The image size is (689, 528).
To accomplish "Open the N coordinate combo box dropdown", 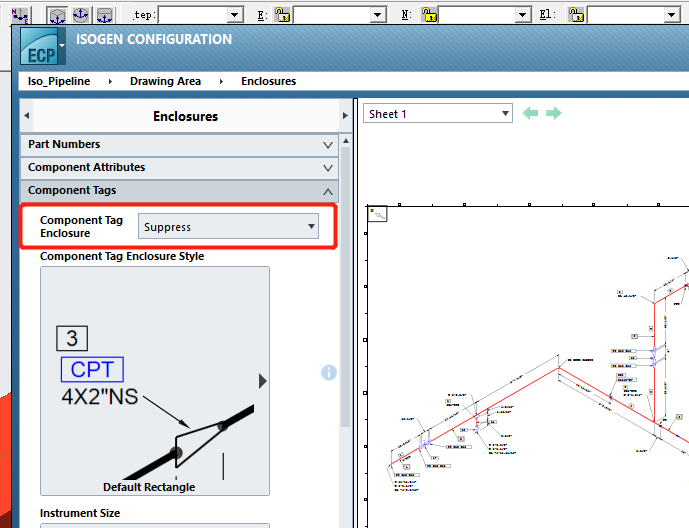I will 522,15.
